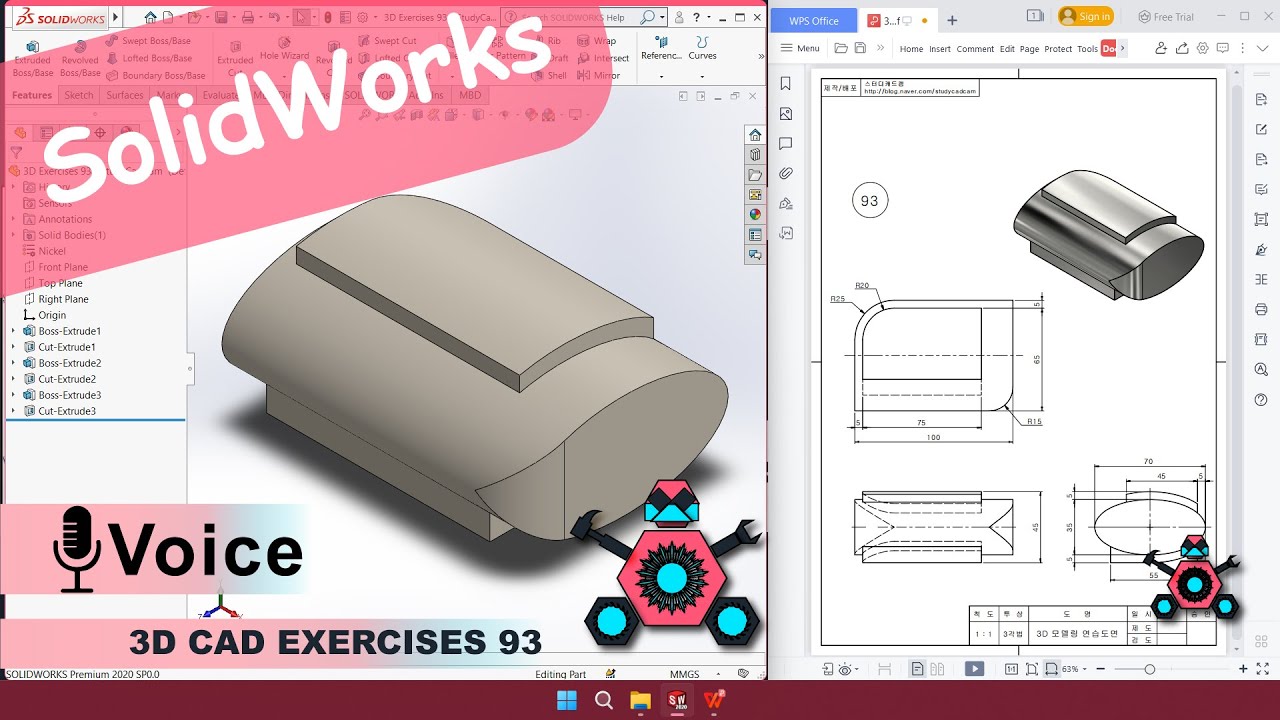This screenshot has height=720, width=1280.
Task: Click the WPS print icon in the right sidebar
Action: point(1261,310)
